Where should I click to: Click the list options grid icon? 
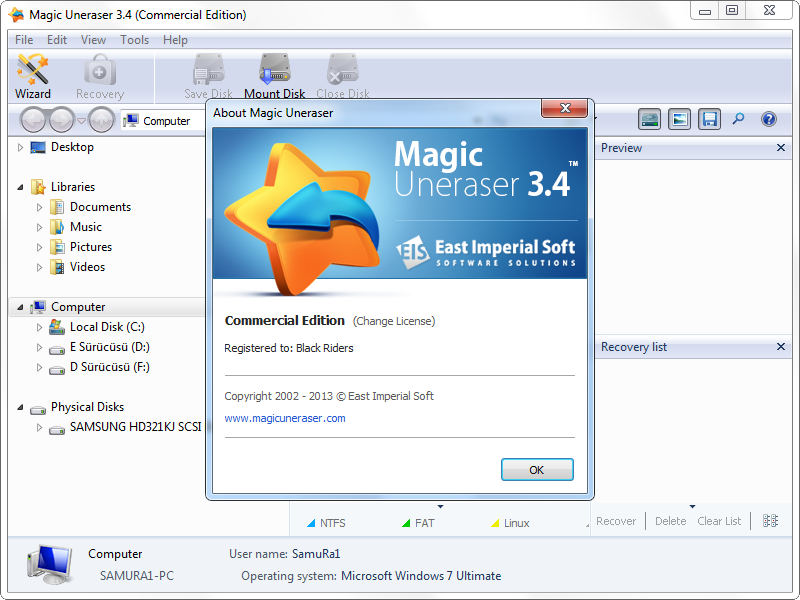click(770, 520)
